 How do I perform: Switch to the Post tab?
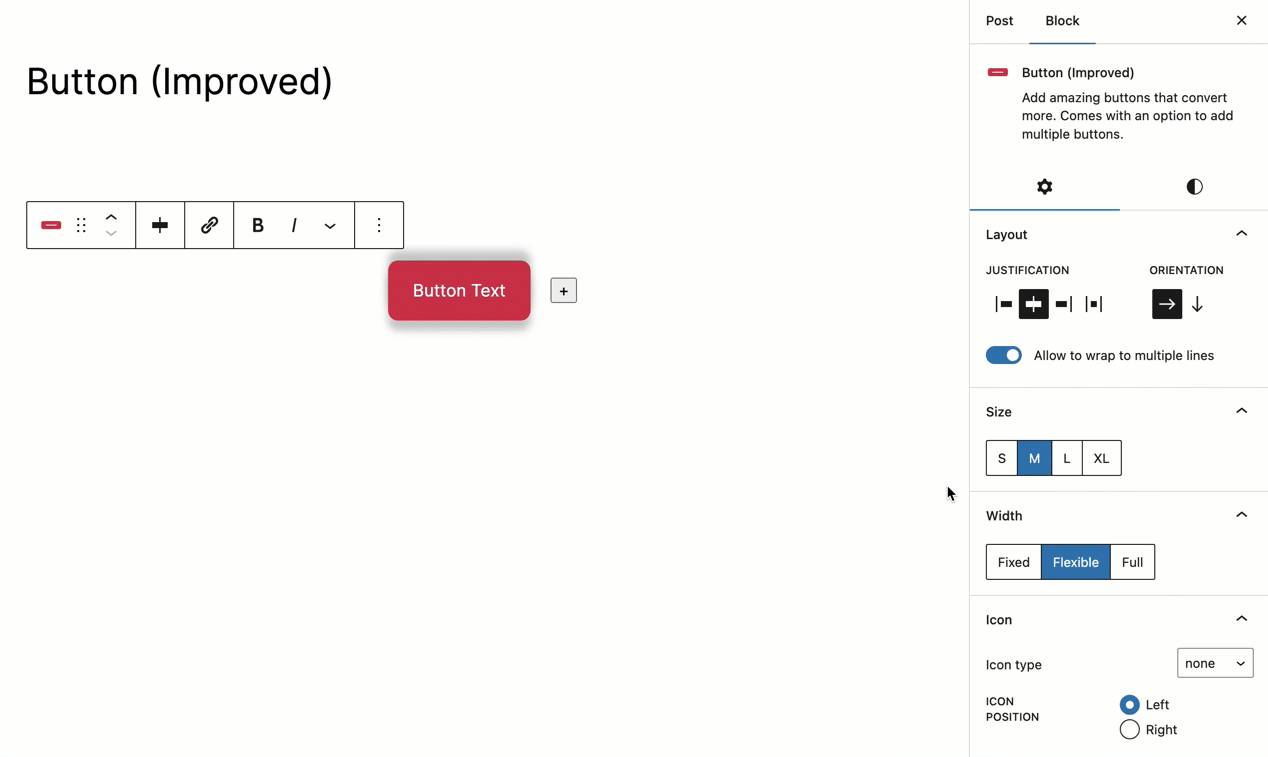click(x=999, y=21)
